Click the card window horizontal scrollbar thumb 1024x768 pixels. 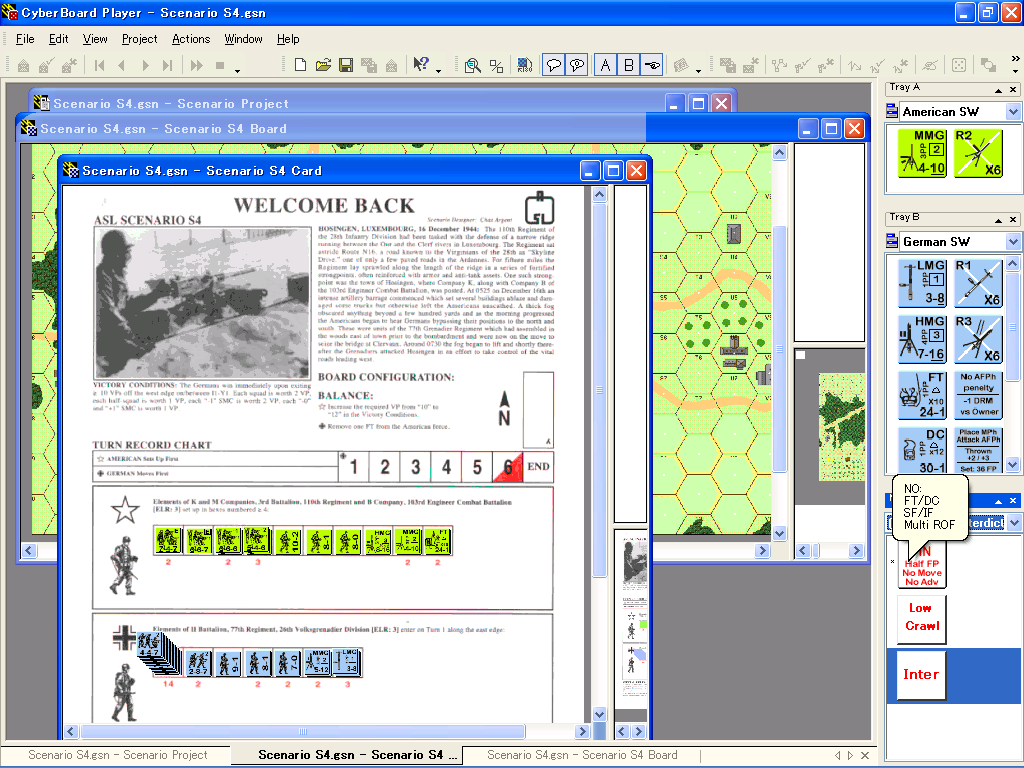click(x=302, y=731)
